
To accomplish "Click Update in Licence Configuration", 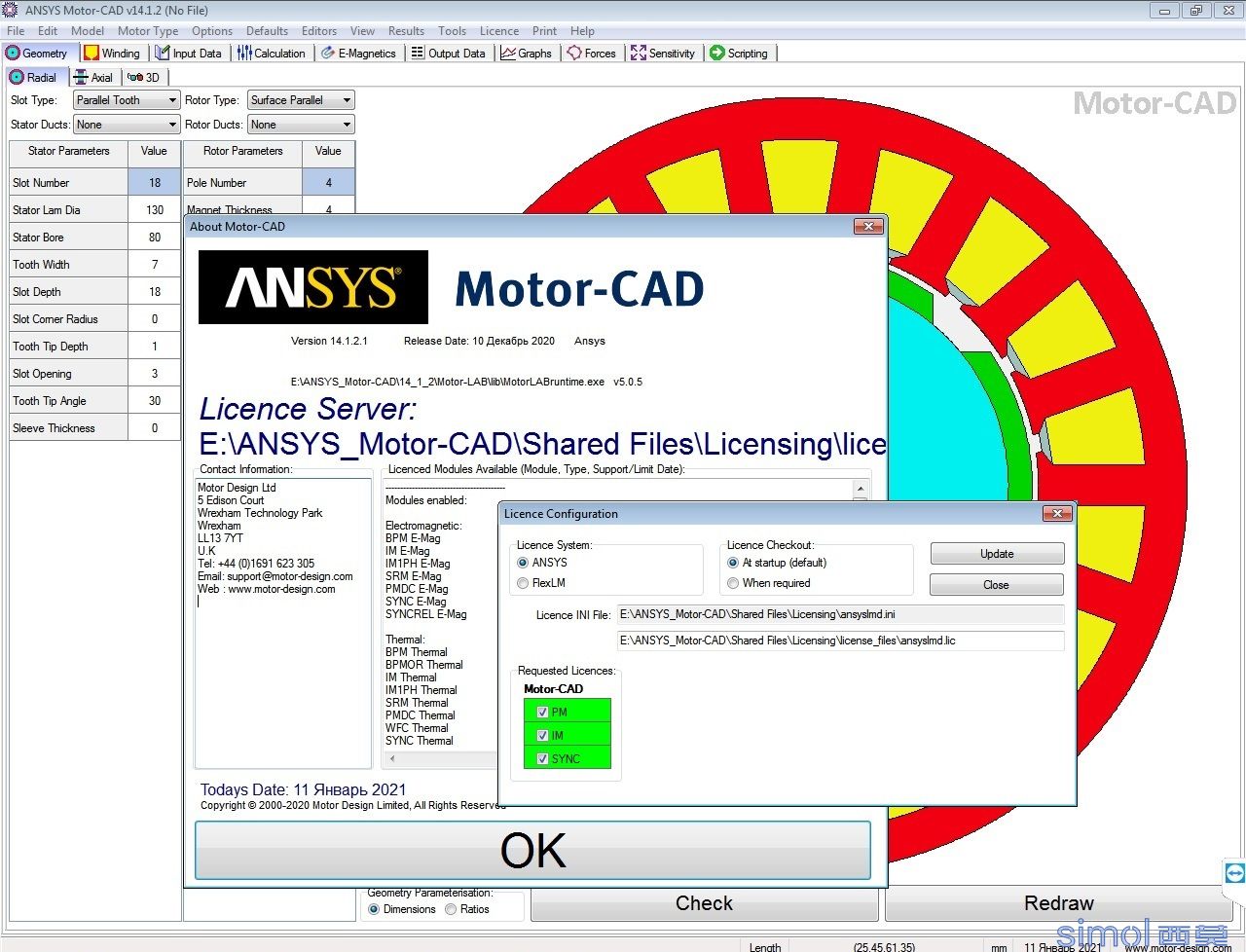I will (x=997, y=554).
